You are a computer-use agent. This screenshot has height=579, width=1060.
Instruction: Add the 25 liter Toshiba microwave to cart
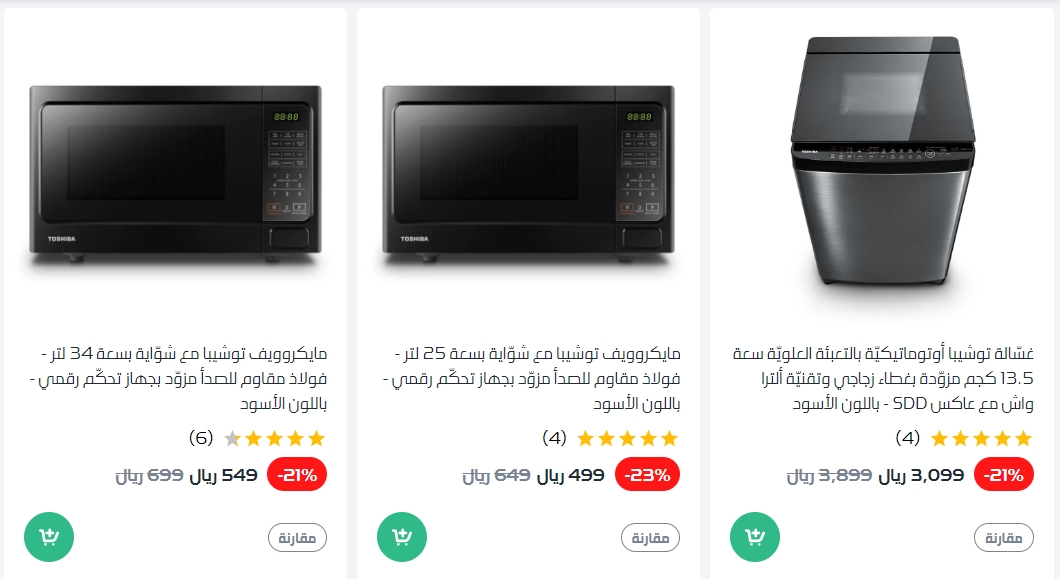(402, 537)
